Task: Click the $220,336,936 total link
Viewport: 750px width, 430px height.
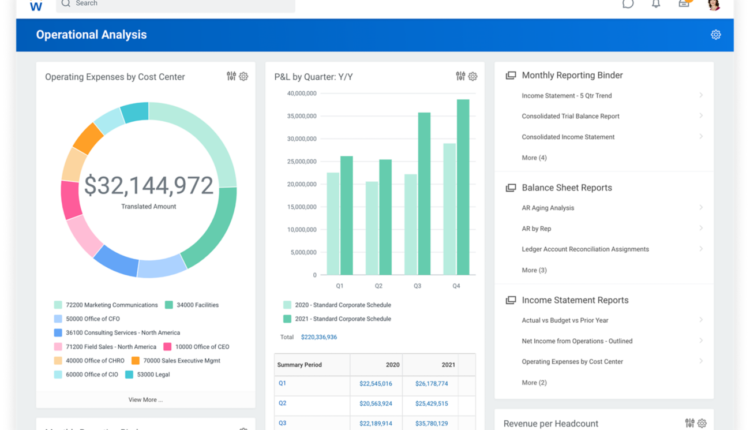Action: 320,337
